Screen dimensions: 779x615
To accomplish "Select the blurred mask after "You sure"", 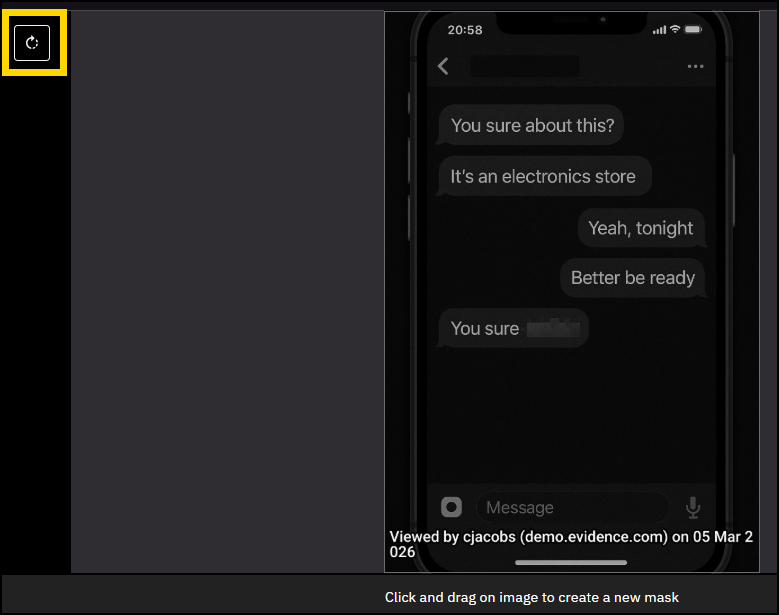I will (552, 328).
